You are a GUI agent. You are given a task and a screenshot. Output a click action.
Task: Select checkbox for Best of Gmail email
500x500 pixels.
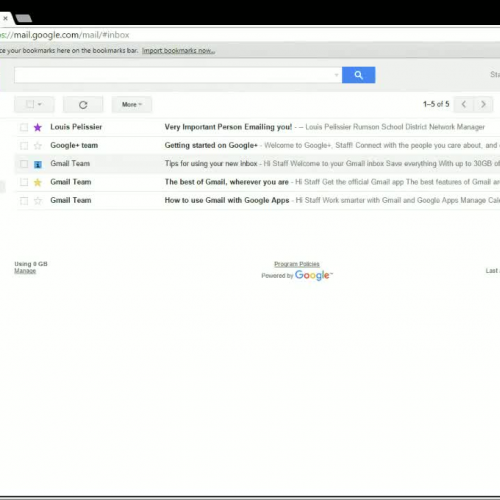click(24, 182)
